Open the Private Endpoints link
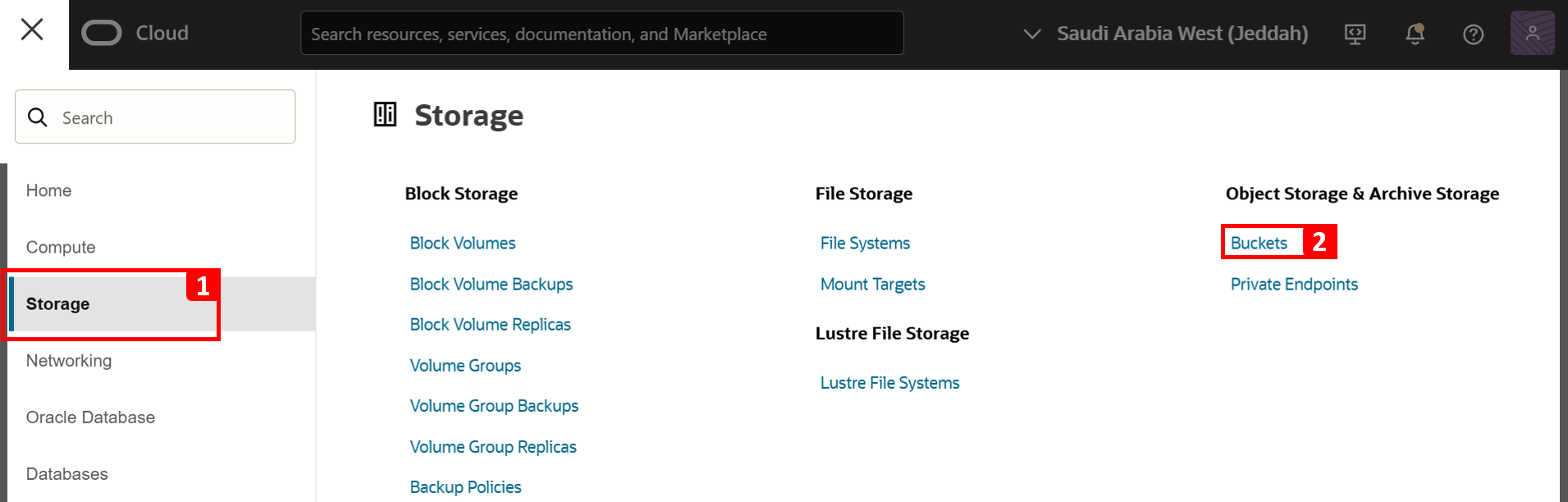The width and height of the screenshot is (1568, 502). pyautogui.click(x=1294, y=284)
